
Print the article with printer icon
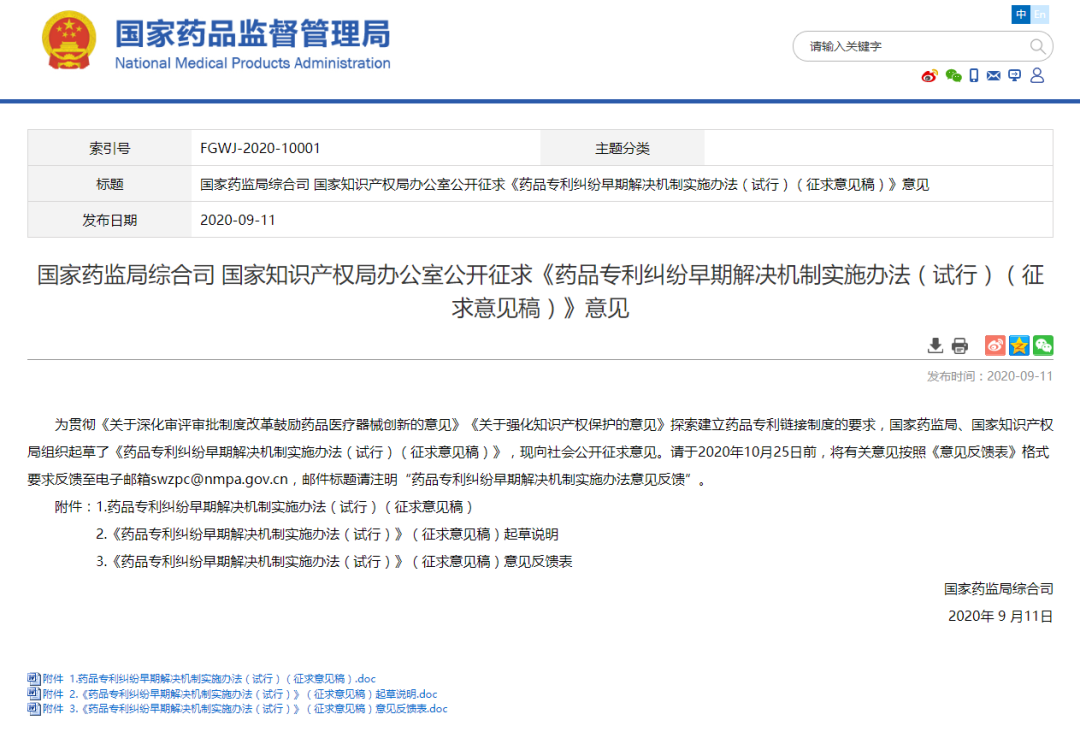[959, 346]
